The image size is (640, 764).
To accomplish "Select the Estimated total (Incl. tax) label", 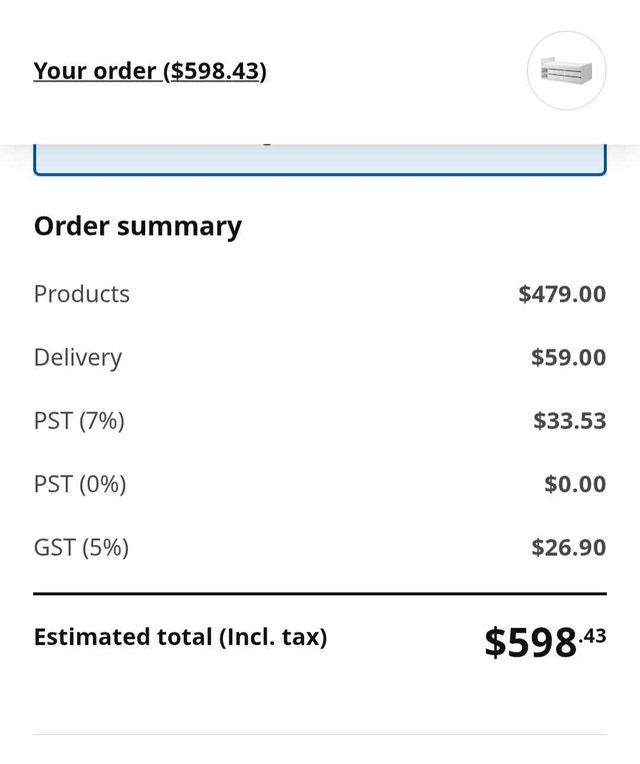I will click(x=181, y=637).
